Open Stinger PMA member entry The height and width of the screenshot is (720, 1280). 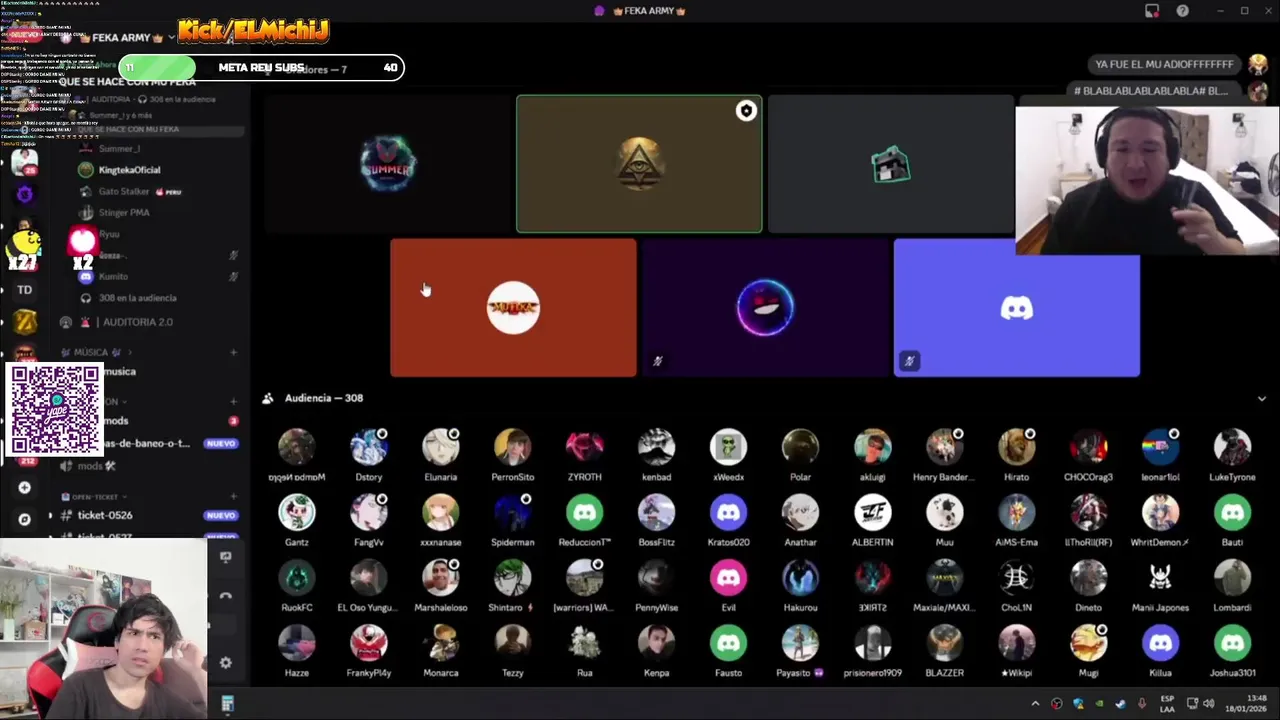tap(124, 212)
